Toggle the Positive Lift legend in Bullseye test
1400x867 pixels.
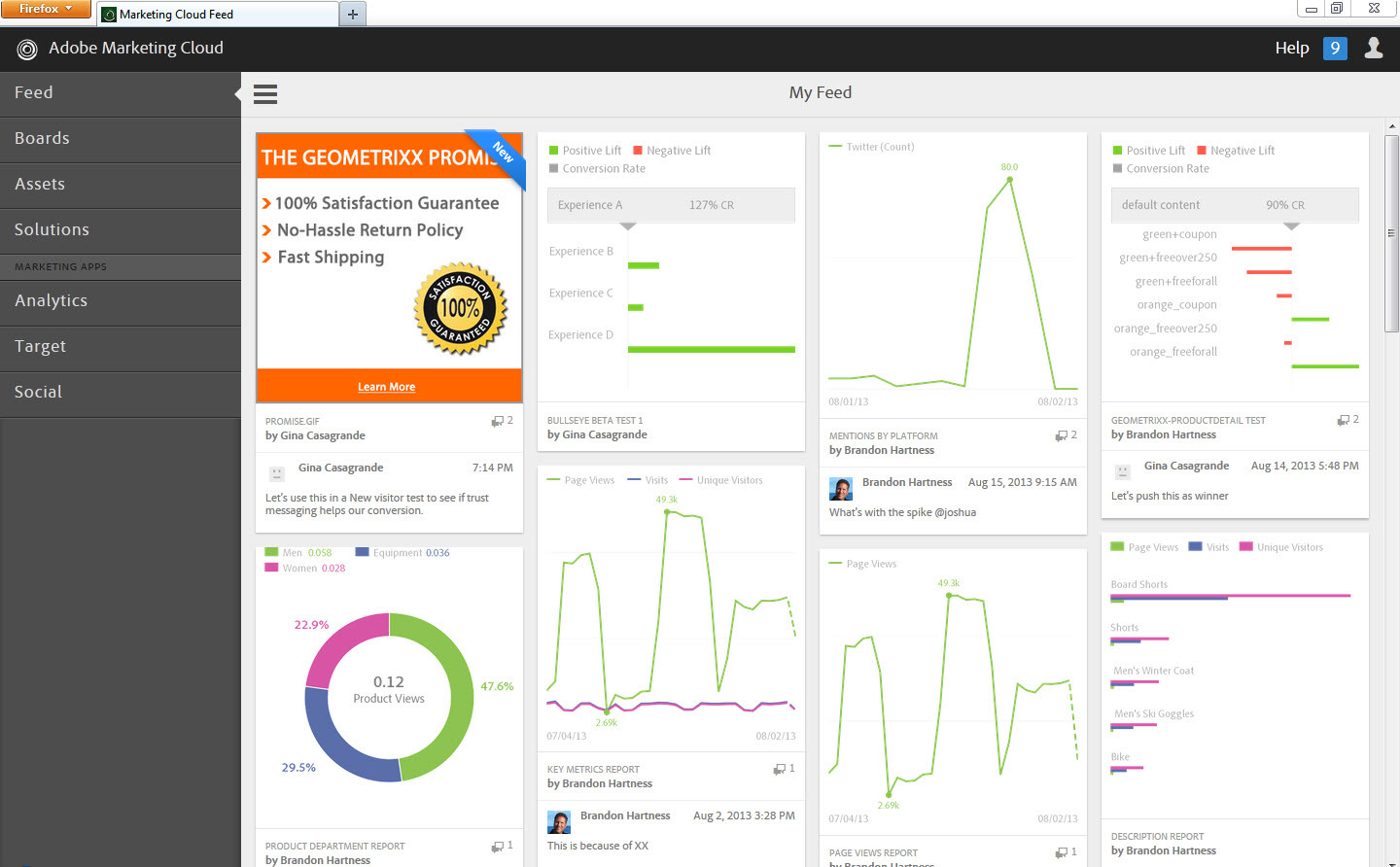(584, 151)
